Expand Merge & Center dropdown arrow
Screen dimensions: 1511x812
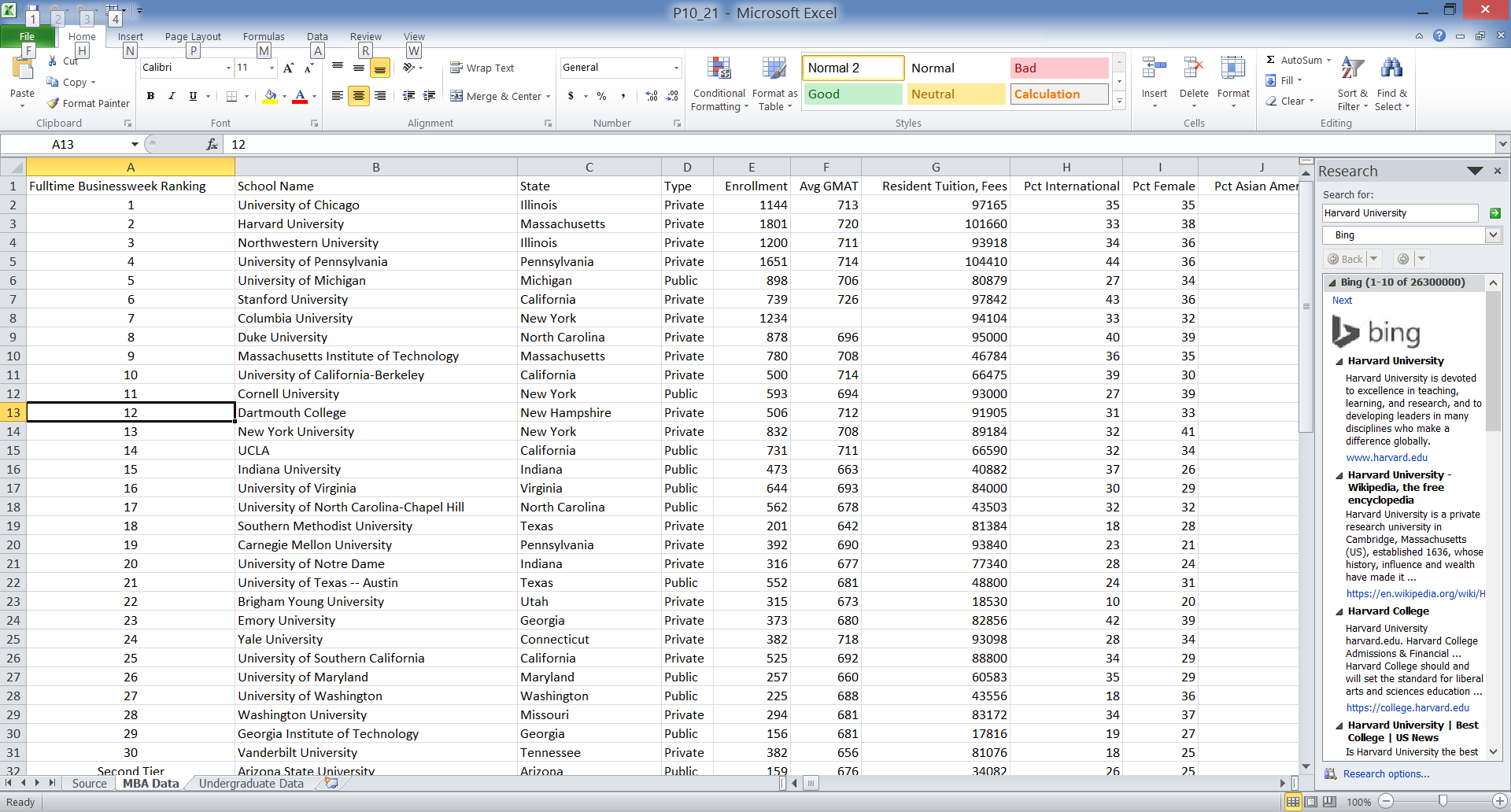pyautogui.click(x=549, y=96)
